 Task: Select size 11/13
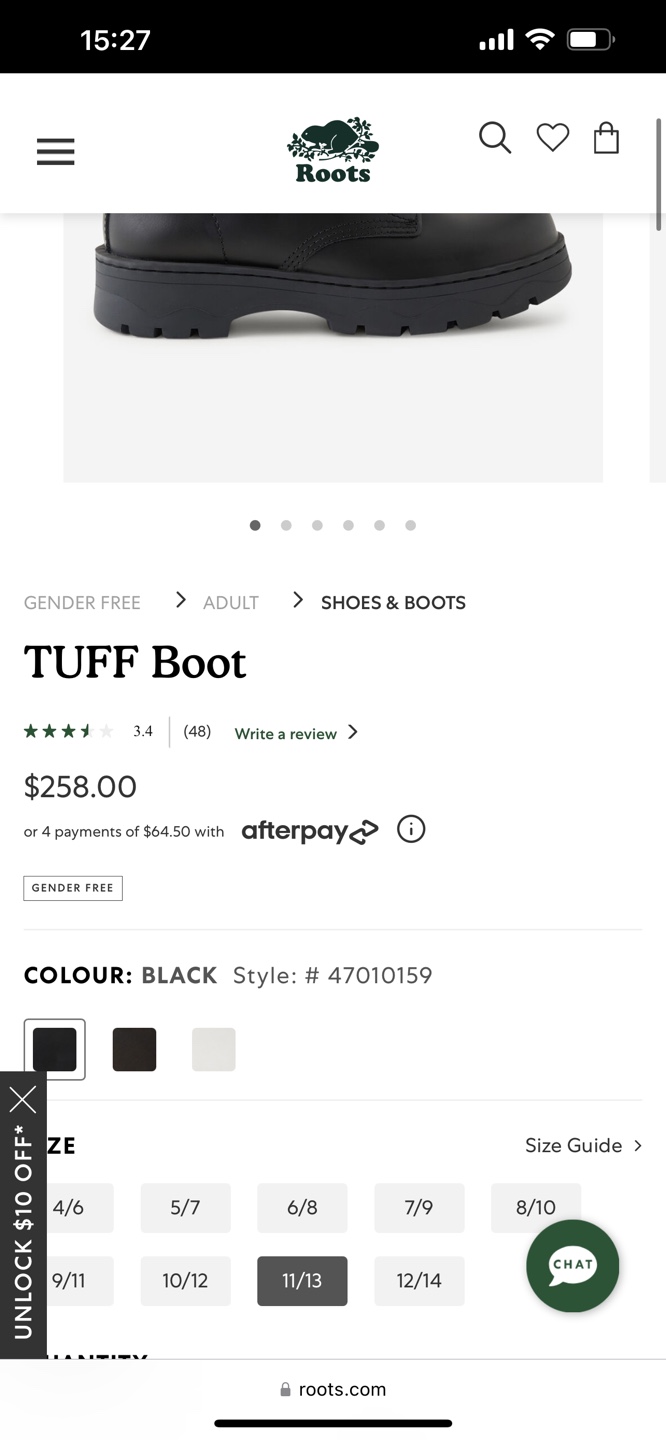[x=302, y=1280]
